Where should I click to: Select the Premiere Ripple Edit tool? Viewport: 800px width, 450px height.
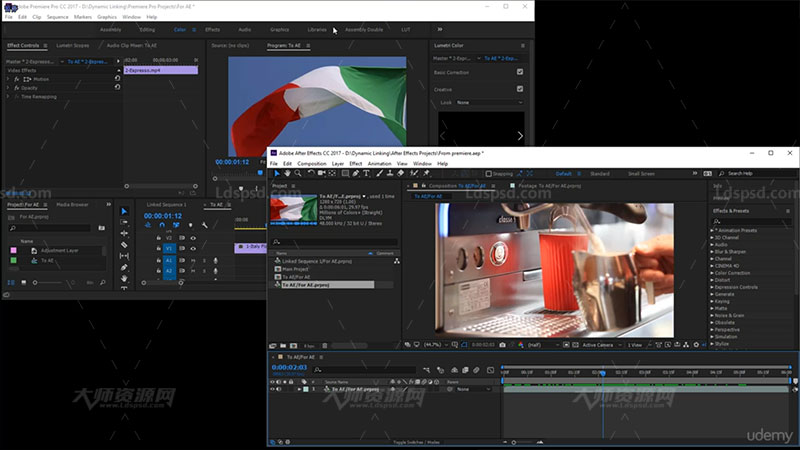tap(124, 233)
